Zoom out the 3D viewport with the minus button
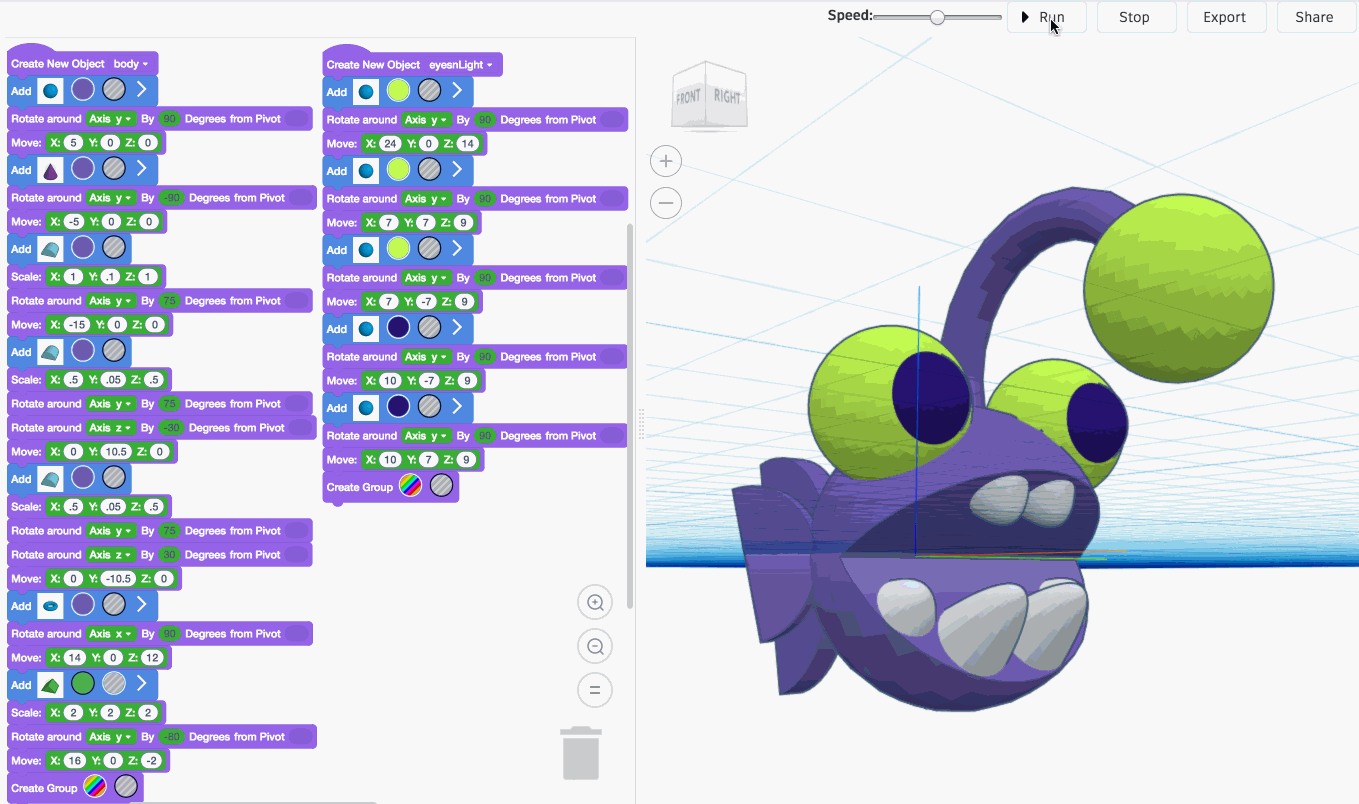The width and height of the screenshot is (1359, 804). click(x=666, y=203)
